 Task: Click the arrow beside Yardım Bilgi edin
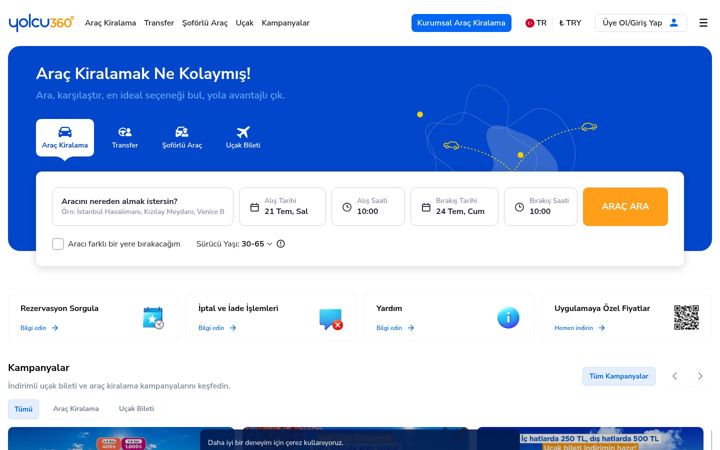tap(411, 328)
